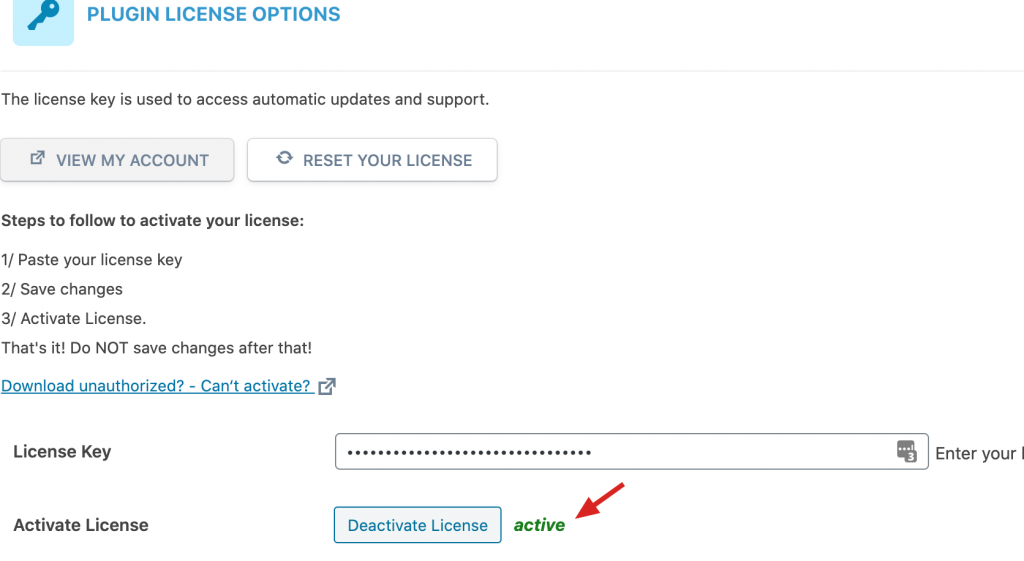Click the "Do NOT save changes" warning line

point(156,348)
